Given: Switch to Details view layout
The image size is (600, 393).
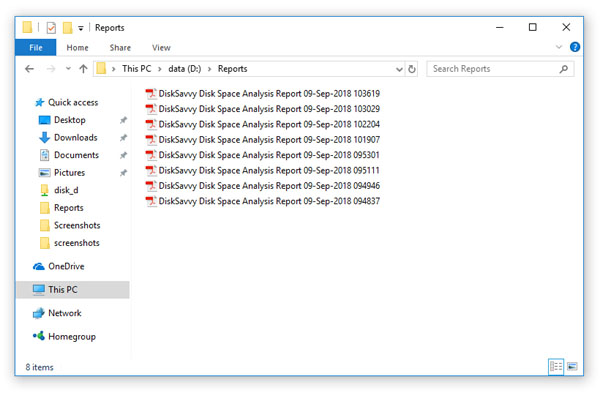Looking at the screenshot, I should [x=556, y=367].
